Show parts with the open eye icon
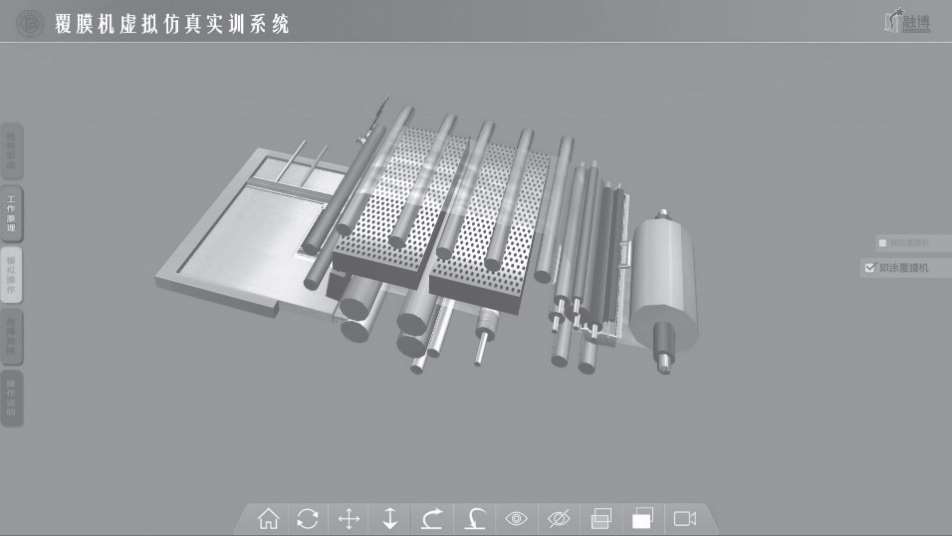Viewport: 952px width, 536px height. pyautogui.click(x=516, y=518)
